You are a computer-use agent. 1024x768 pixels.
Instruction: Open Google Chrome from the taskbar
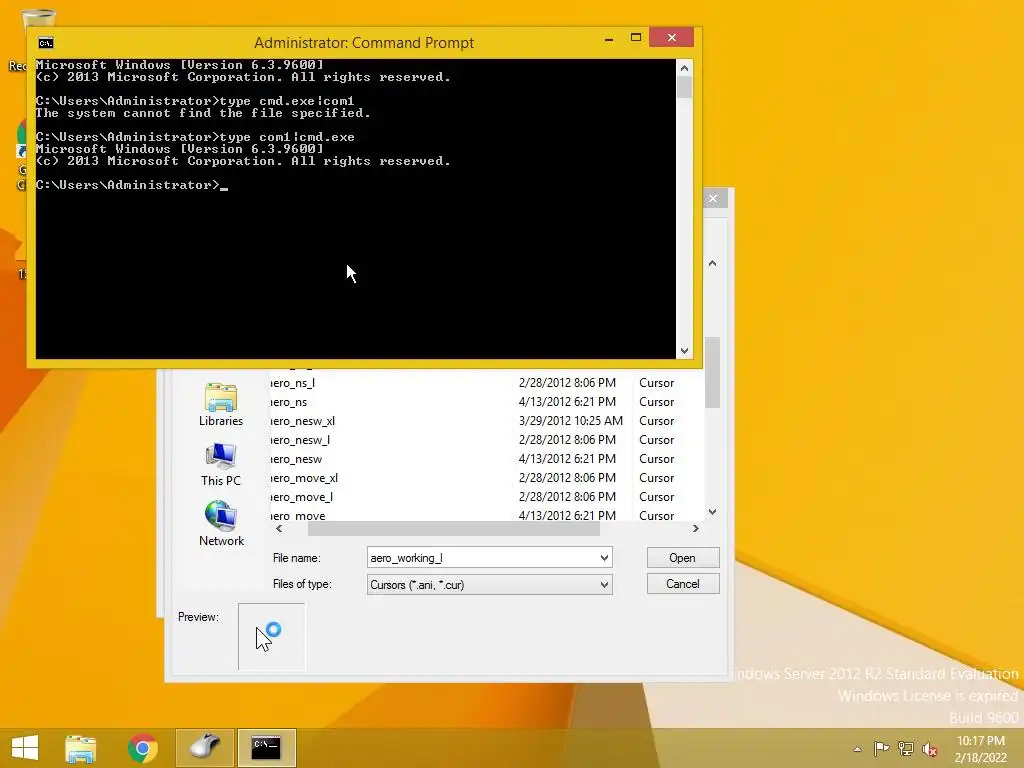coord(142,748)
